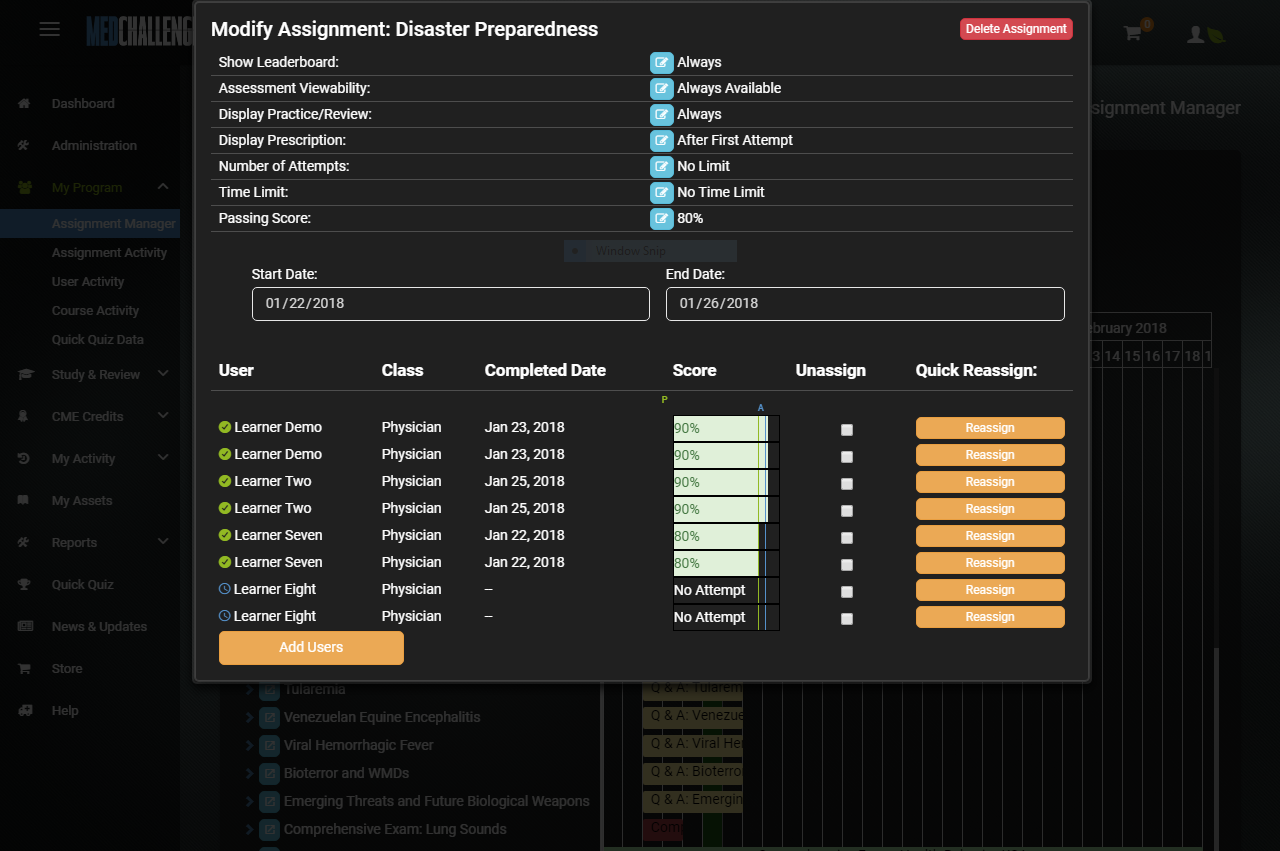This screenshot has width=1280, height=851.
Task: Click the Q & A: Viral He... schedule bar
Action: coord(692,744)
